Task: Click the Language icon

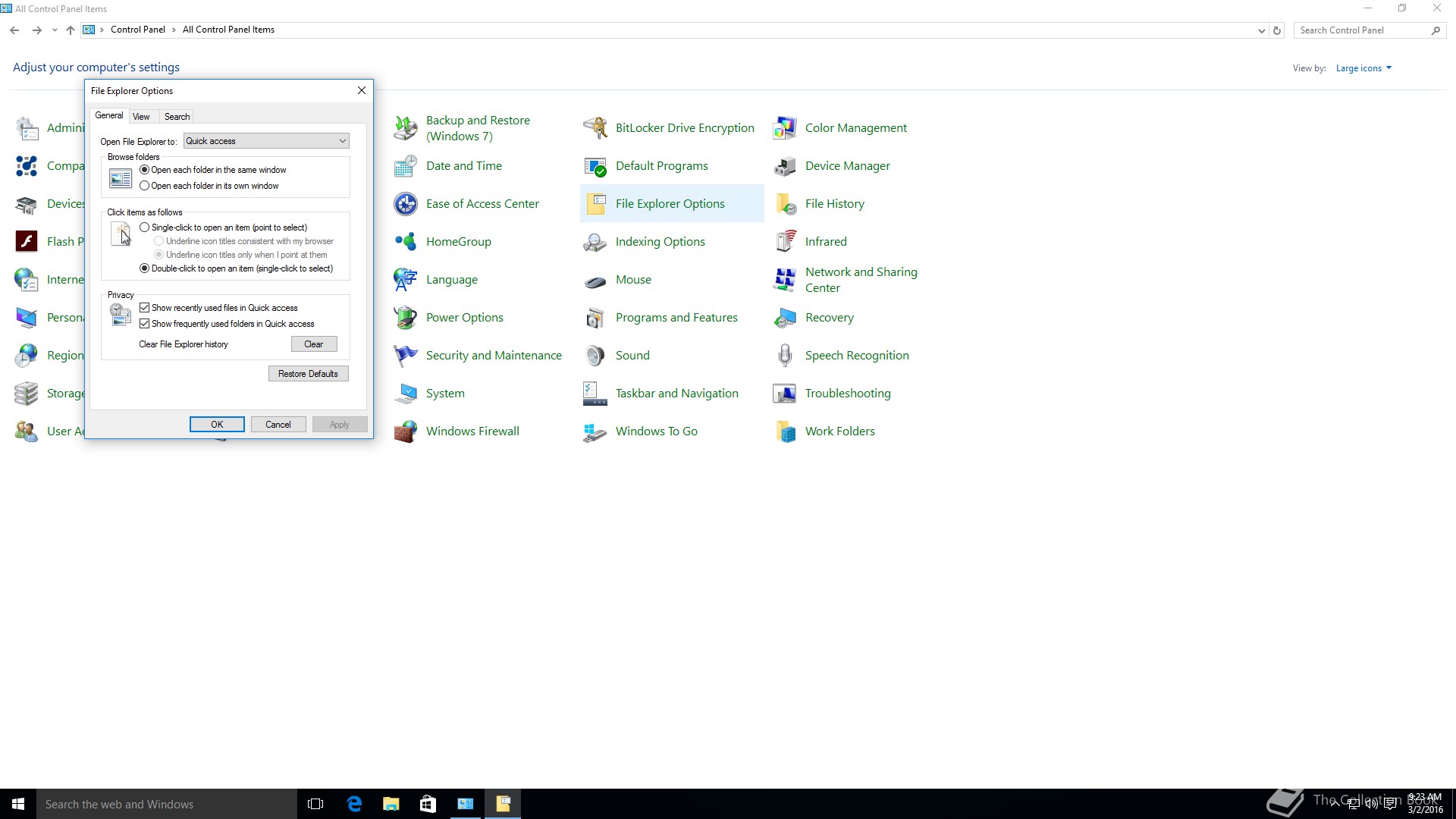Action: (406, 280)
